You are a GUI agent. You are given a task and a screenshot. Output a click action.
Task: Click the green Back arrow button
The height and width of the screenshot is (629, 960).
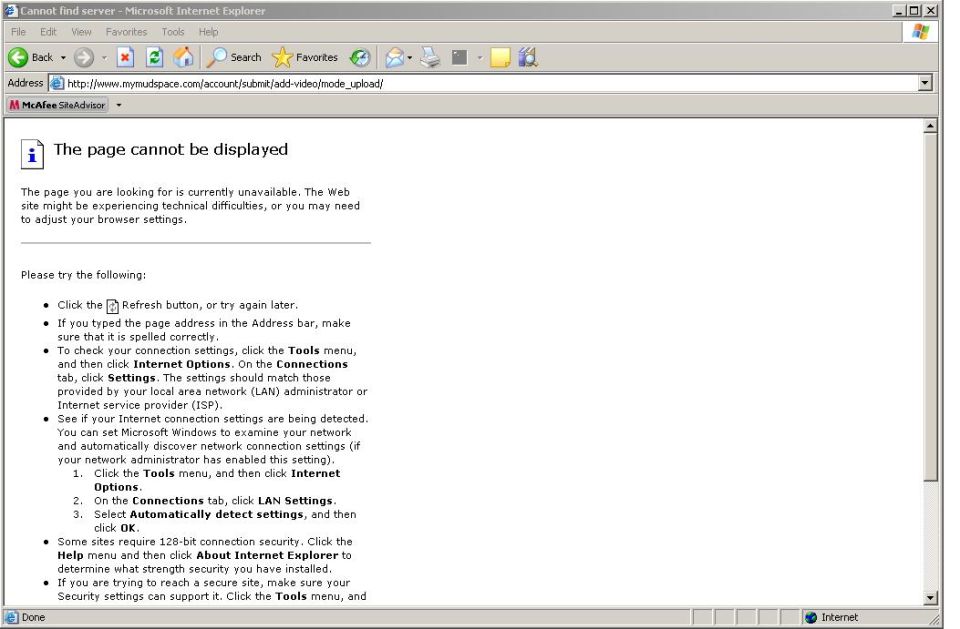tap(18, 58)
